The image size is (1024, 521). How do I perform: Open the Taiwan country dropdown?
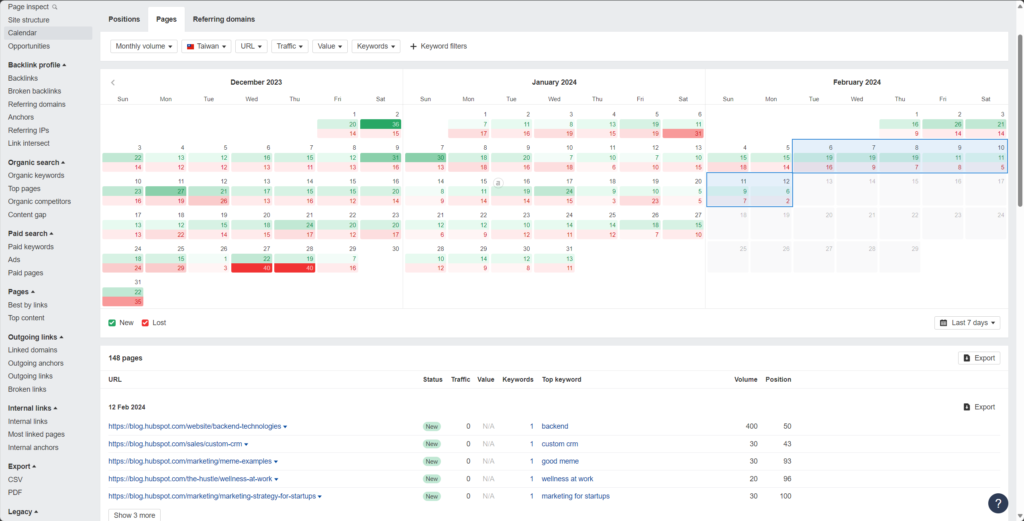[x=206, y=46]
